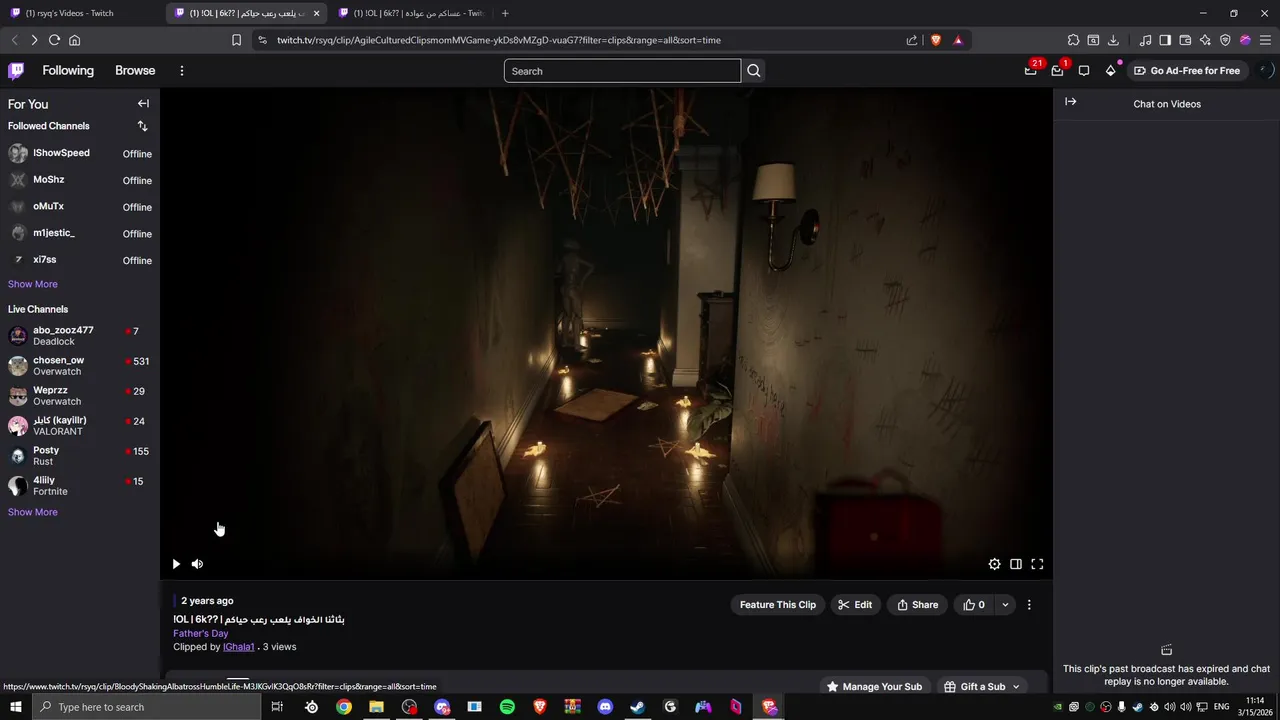The image size is (1280, 720).
Task: Open Brave Rewards triangle icon
Action: pyautogui.click(x=958, y=40)
